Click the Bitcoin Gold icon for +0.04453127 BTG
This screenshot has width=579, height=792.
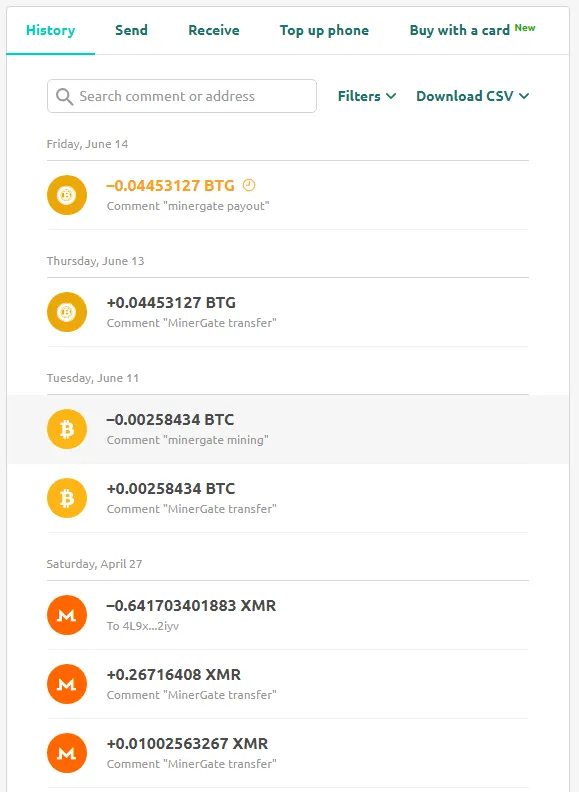pyautogui.click(x=67, y=312)
